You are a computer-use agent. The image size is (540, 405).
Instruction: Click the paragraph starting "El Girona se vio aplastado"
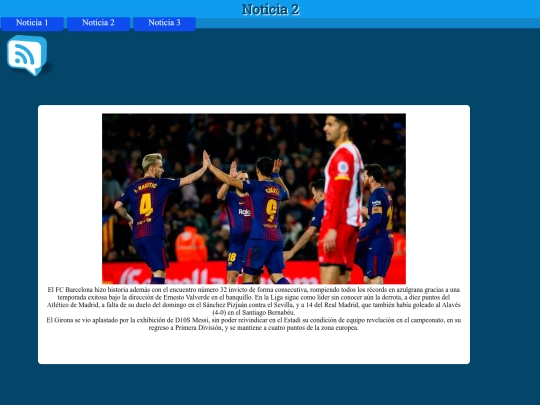tap(254, 324)
